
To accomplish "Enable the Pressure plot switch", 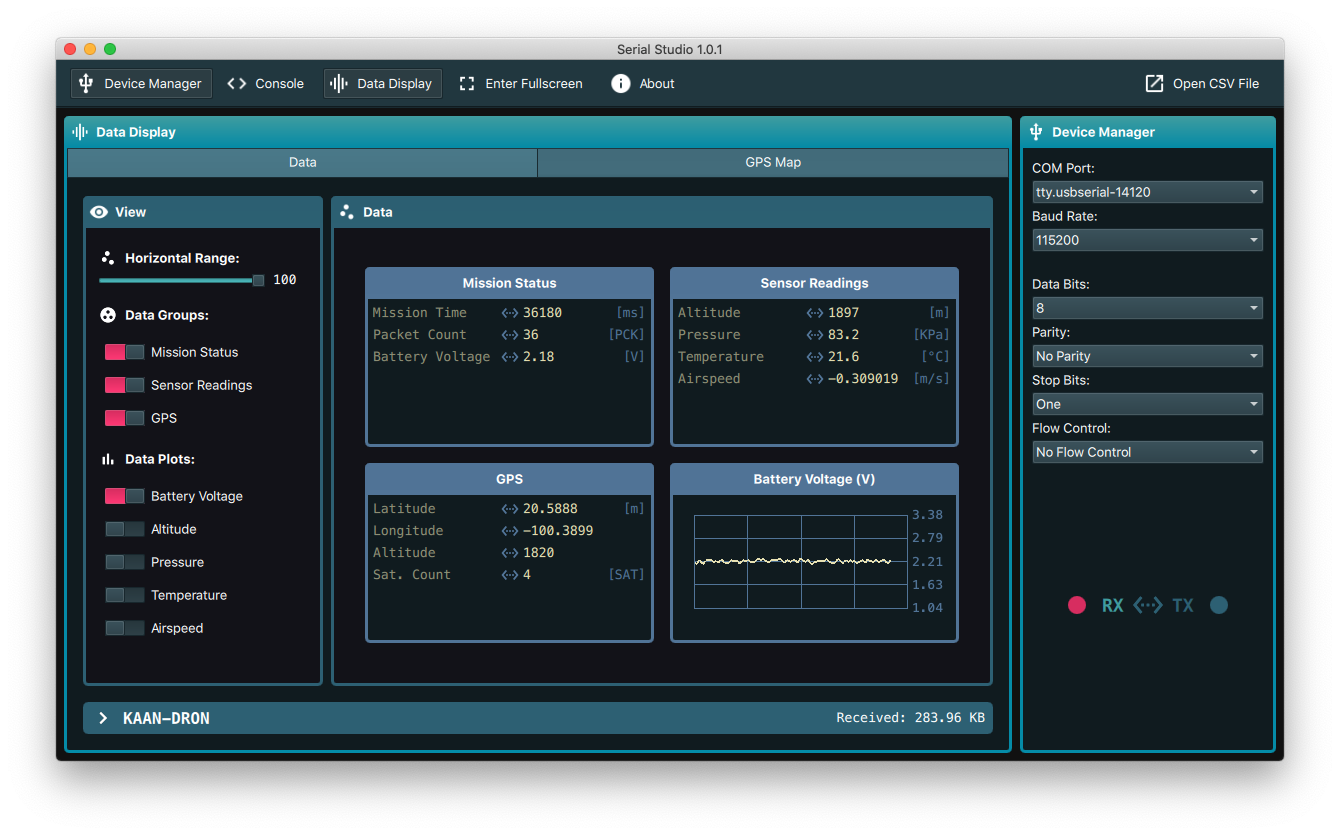I will (x=125, y=562).
